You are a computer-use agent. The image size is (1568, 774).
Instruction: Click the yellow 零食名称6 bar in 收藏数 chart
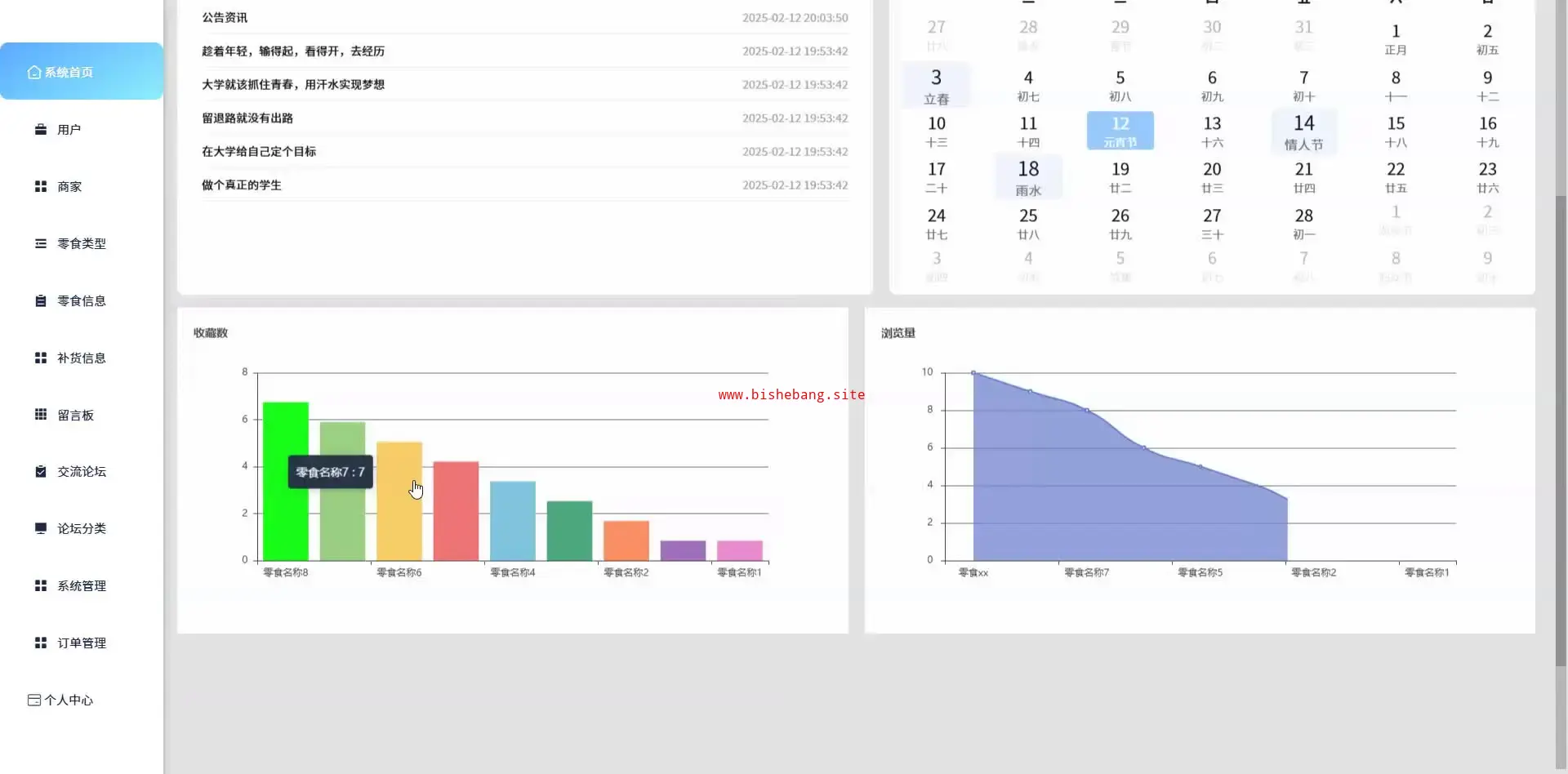coord(399,501)
